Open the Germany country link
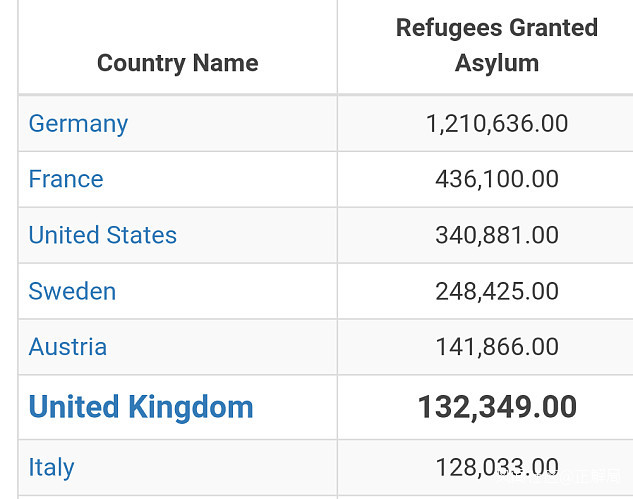This screenshot has width=633, height=499. (78, 124)
